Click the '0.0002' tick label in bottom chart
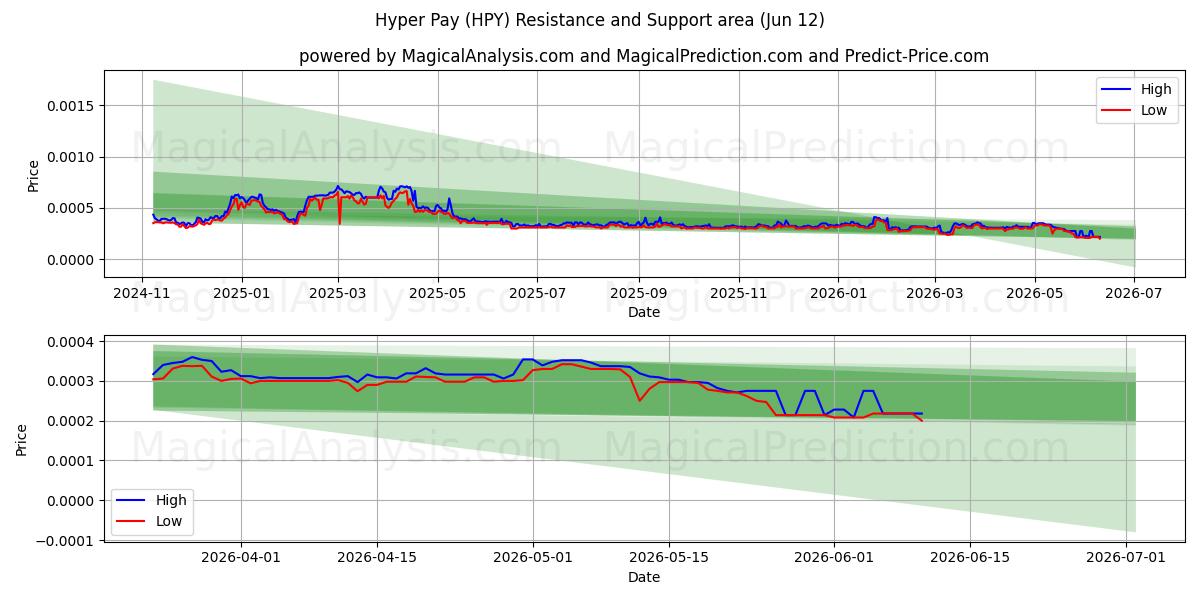1200x600 pixels. pos(73,421)
